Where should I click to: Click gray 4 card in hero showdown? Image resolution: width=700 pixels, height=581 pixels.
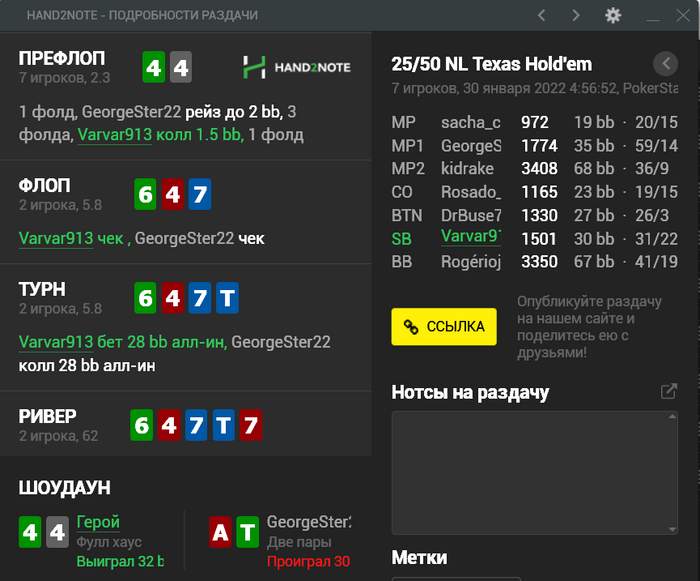(x=58, y=532)
